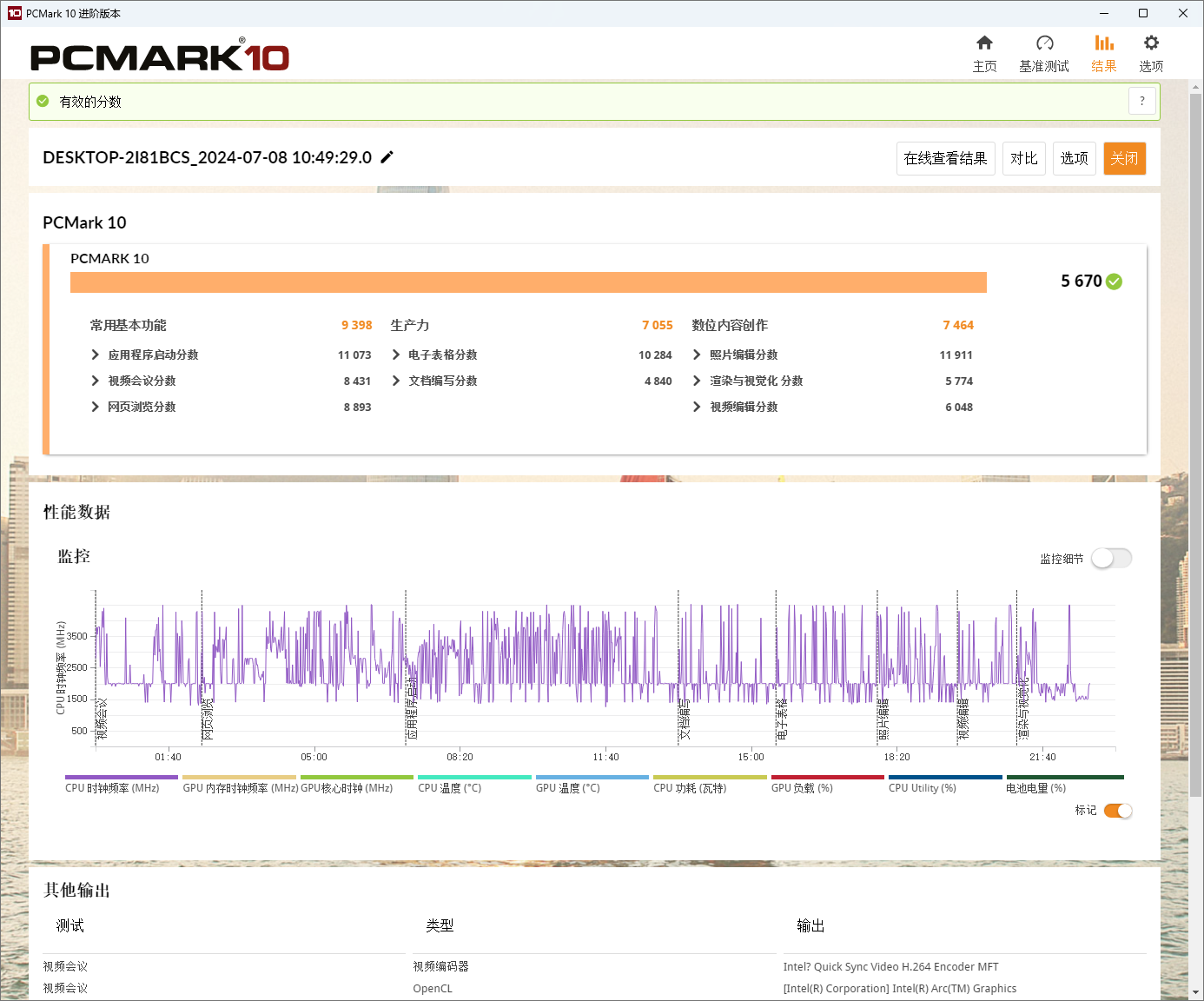Viewport: 1204px width, 1001px height.
Task: Select CPU Utility (%) legend item
Action: pyautogui.click(x=945, y=785)
